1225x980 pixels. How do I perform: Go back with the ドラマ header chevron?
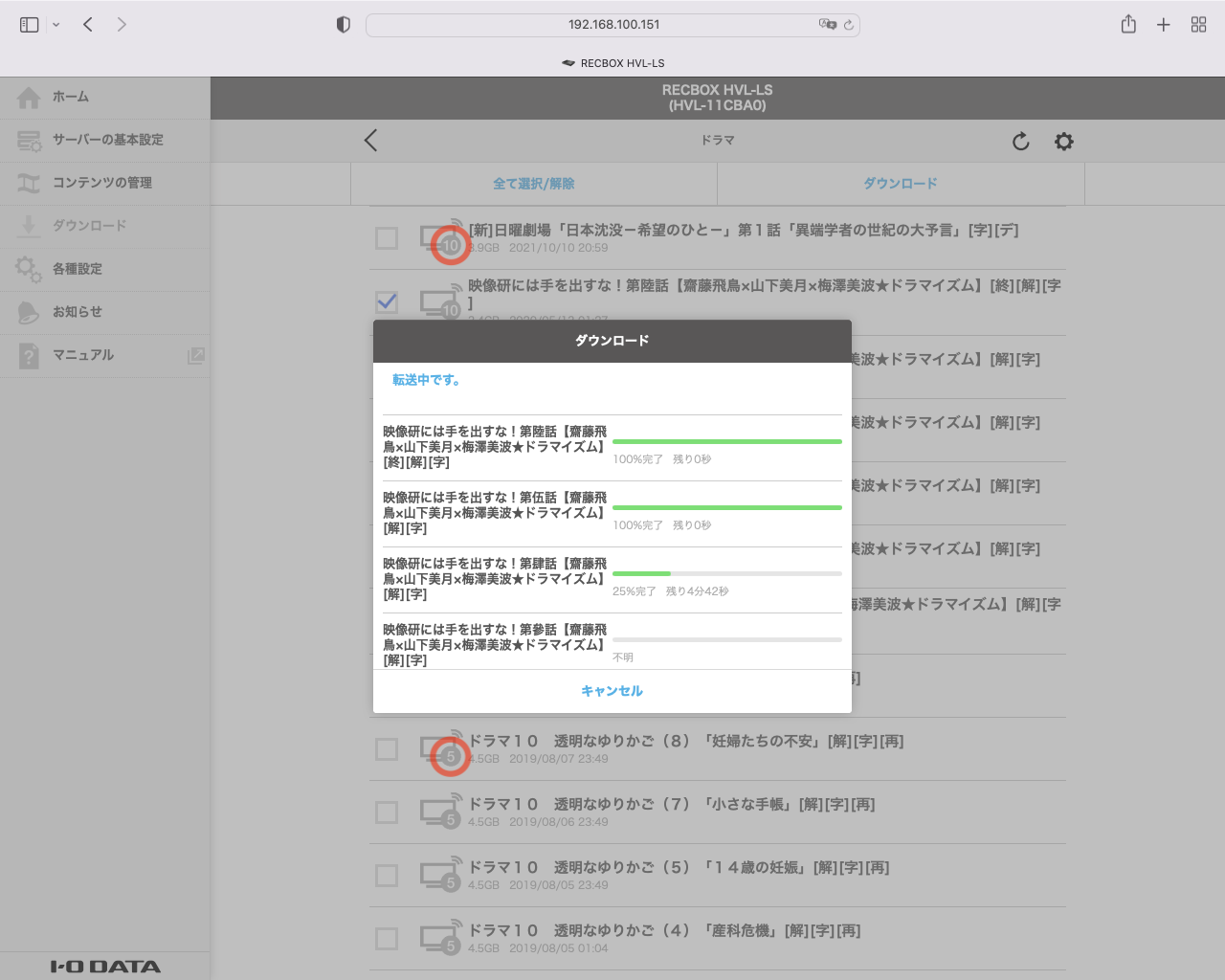pyautogui.click(x=371, y=141)
